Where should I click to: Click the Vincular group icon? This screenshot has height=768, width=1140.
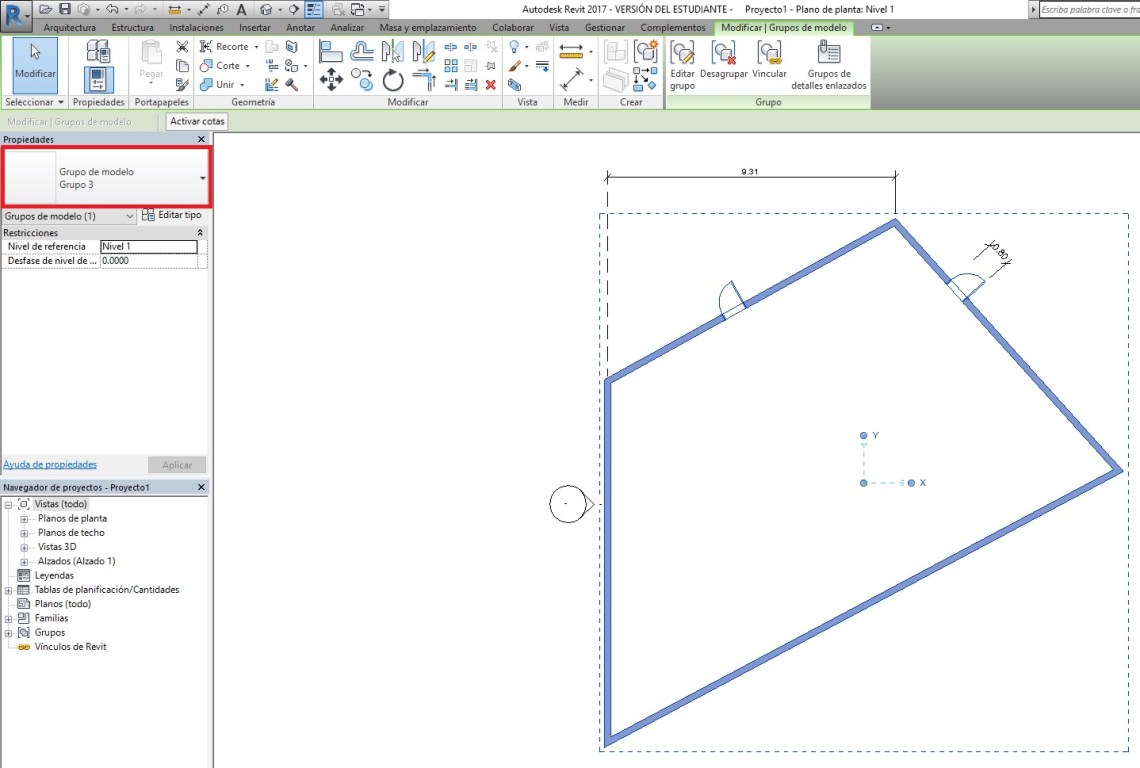(769, 66)
